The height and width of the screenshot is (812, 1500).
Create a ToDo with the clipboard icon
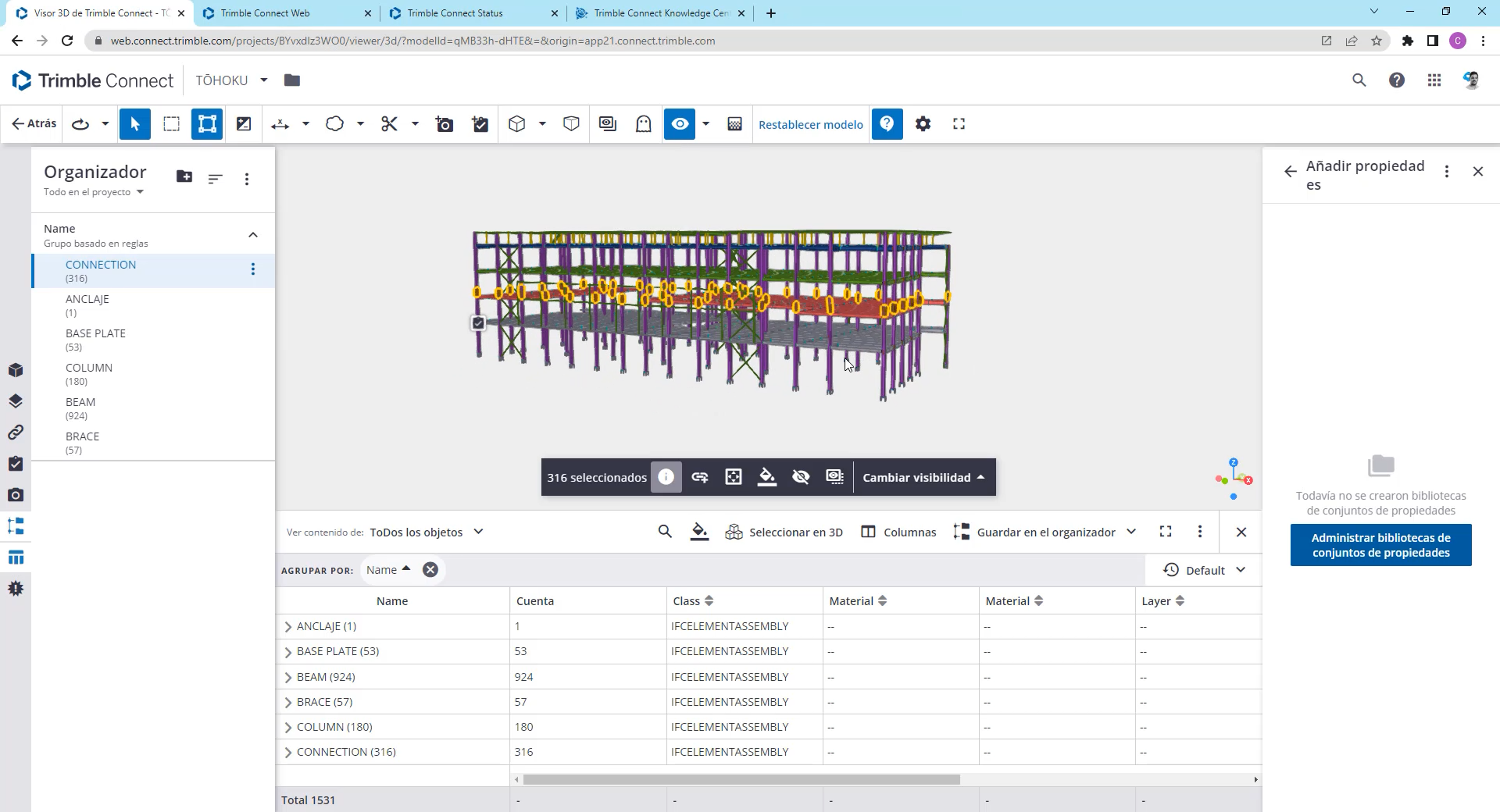tap(480, 124)
